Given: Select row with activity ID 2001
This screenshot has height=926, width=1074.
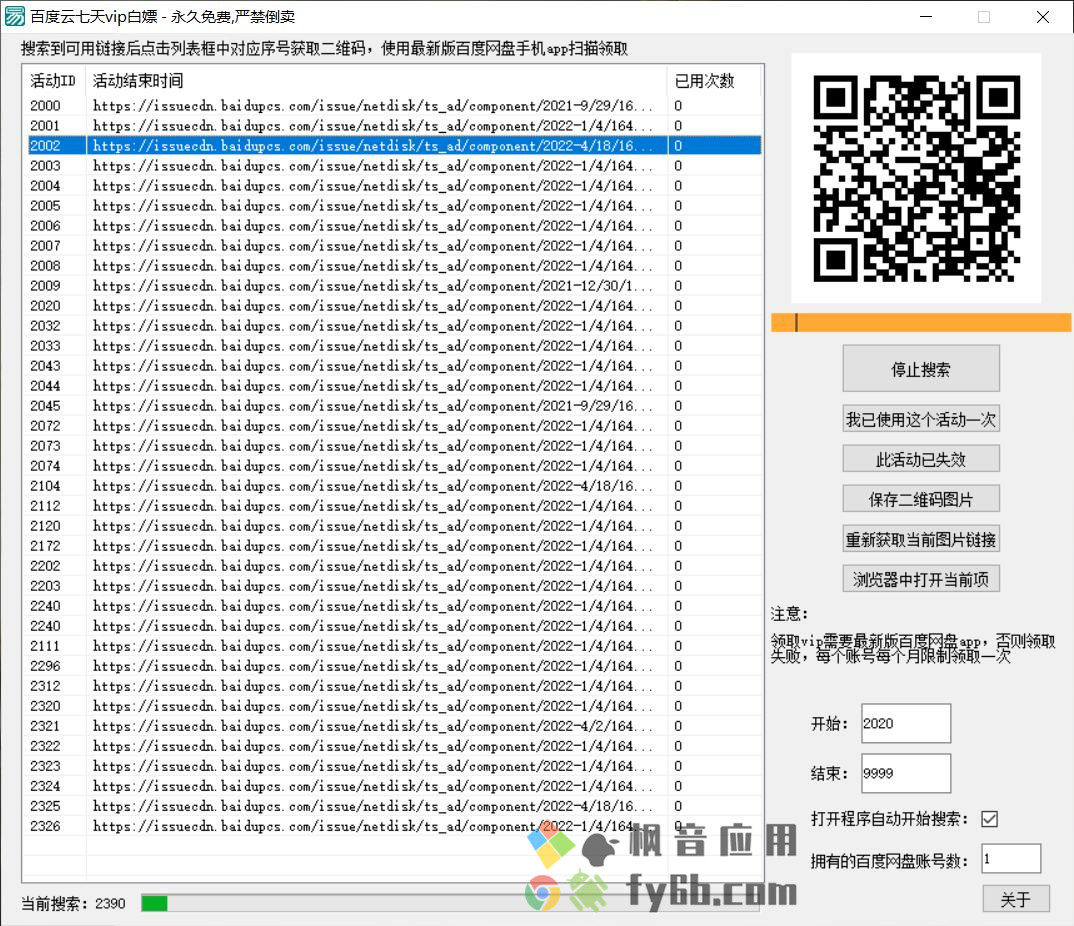Looking at the screenshot, I should click(394, 125).
